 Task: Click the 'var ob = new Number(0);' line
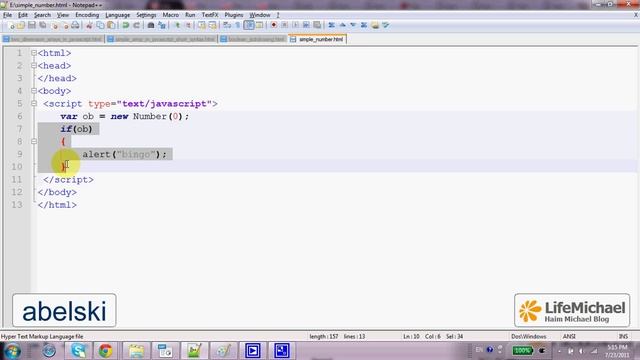click(124, 116)
